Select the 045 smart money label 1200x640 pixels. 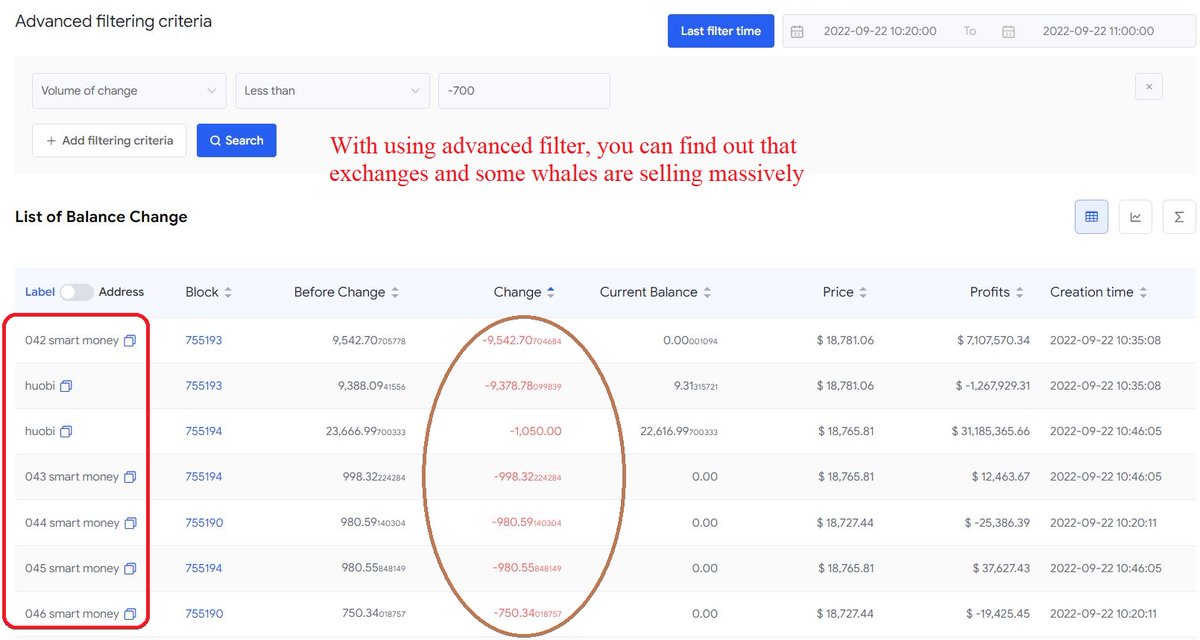tap(72, 568)
